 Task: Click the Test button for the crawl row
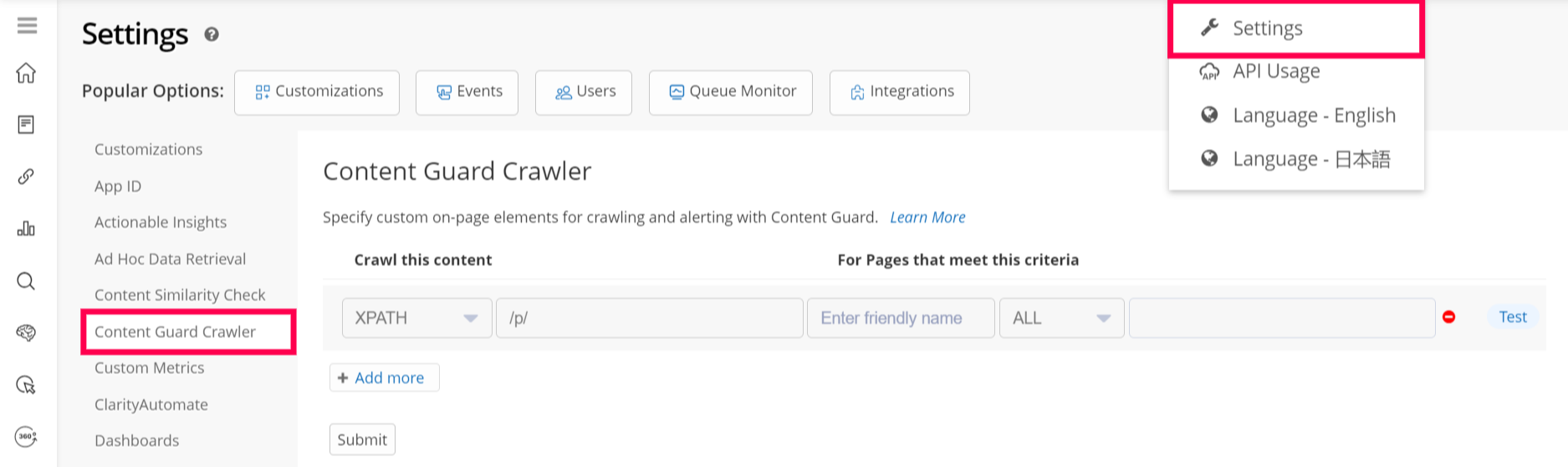pos(1512,317)
